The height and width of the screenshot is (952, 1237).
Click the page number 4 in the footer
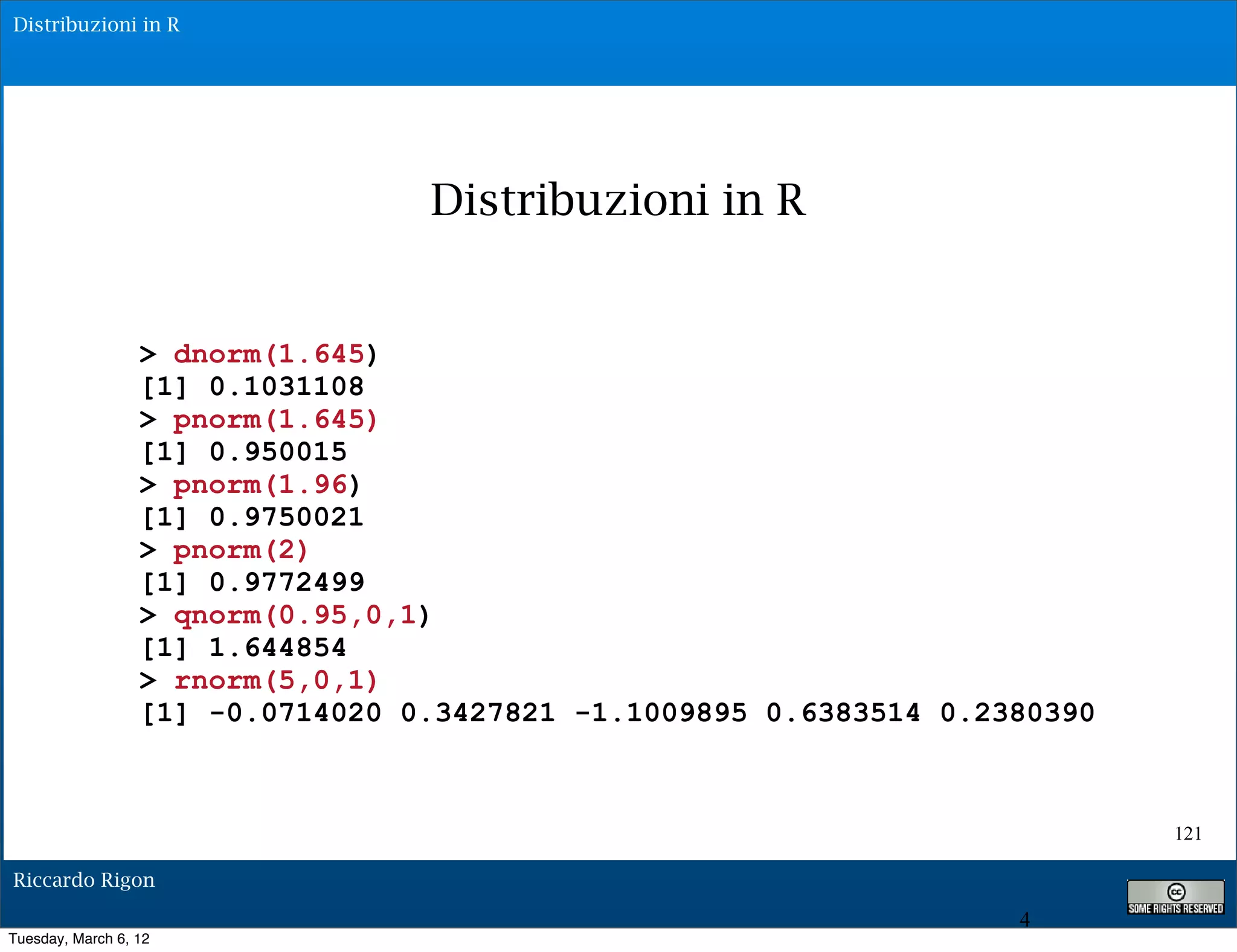[x=1024, y=919]
